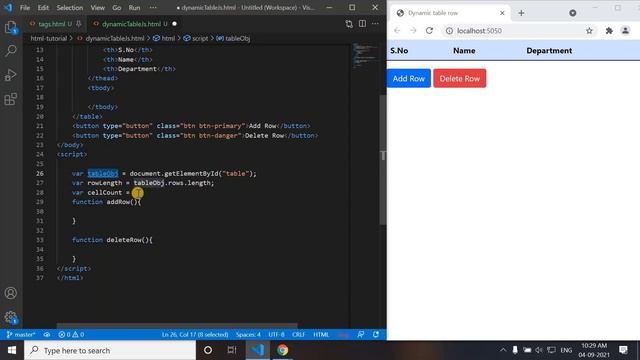This screenshot has height=360, width=640.
Task: Open the File menu
Action: [x=25, y=7]
